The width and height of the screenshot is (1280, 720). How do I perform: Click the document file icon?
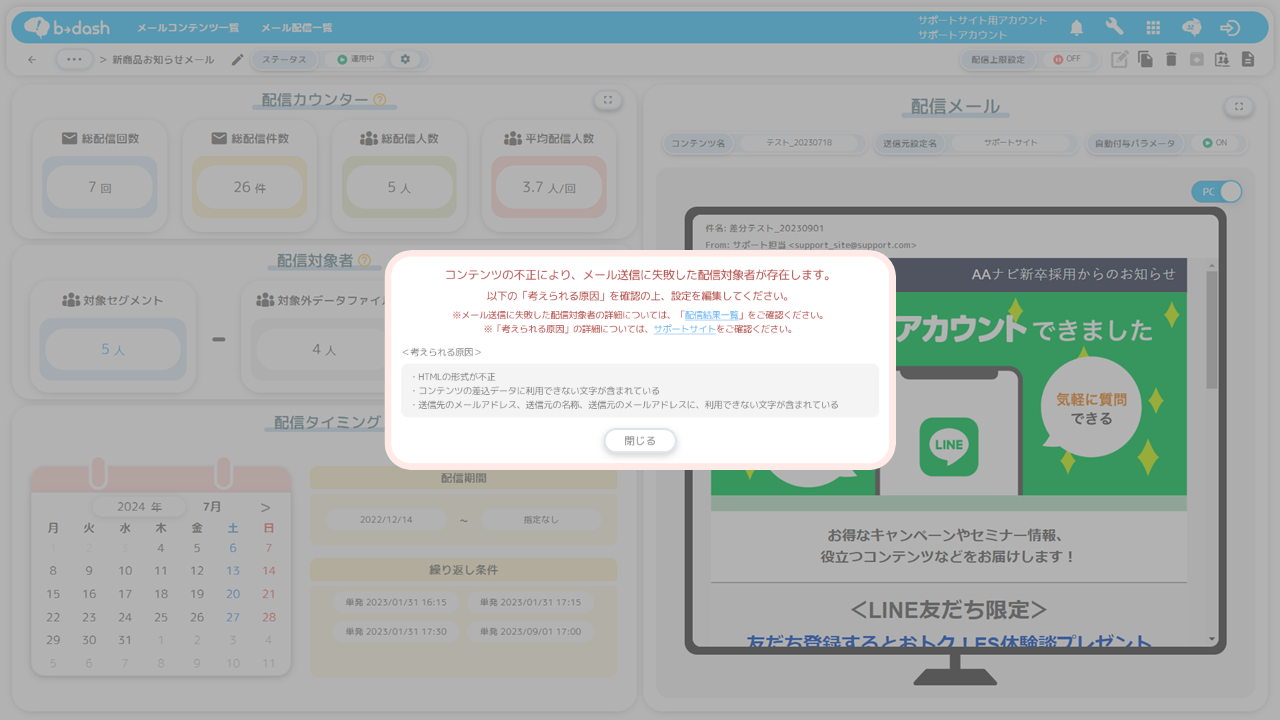pos(1247,60)
